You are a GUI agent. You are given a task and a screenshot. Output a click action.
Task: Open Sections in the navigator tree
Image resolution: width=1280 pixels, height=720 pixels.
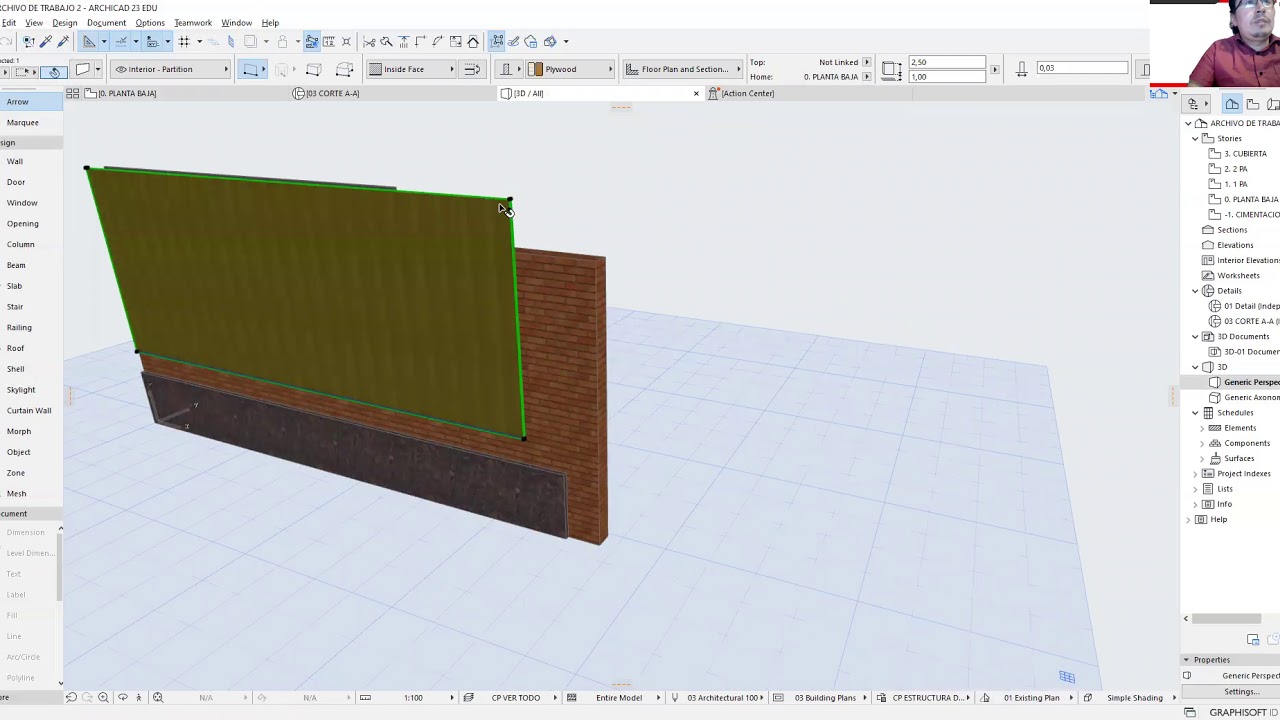point(1232,230)
